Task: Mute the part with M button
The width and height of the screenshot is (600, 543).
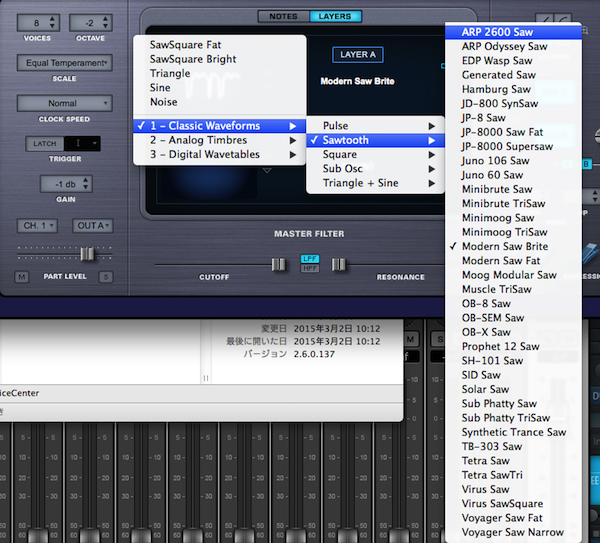Action: [x=22, y=277]
